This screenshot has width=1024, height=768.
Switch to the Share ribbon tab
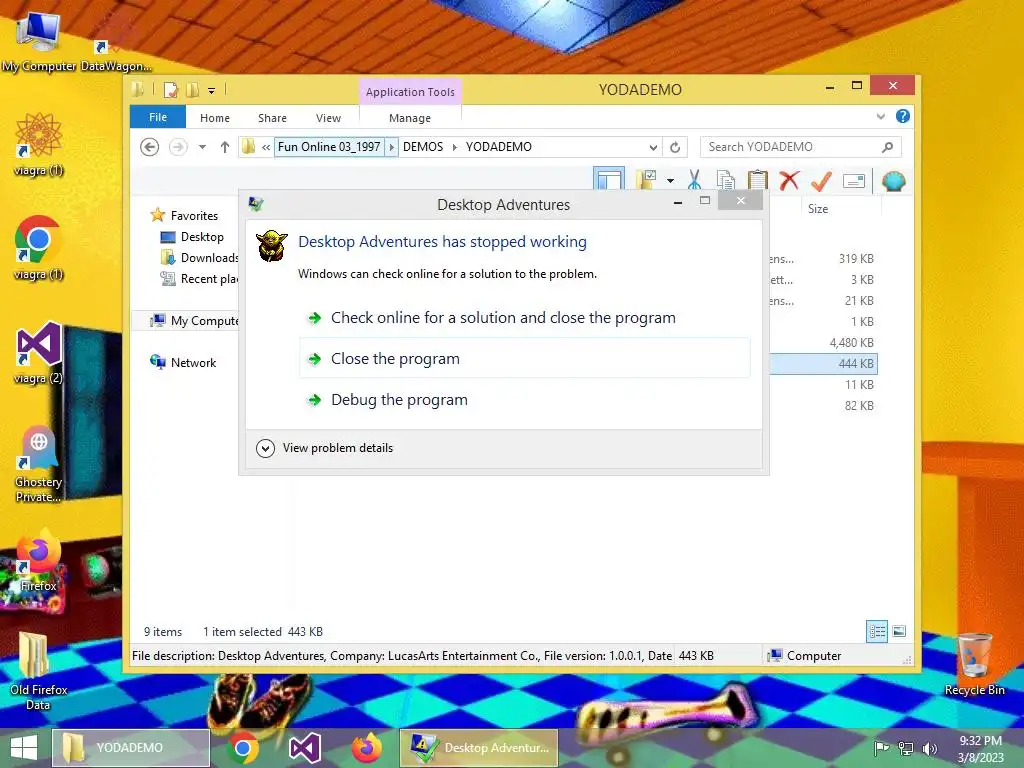point(272,118)
